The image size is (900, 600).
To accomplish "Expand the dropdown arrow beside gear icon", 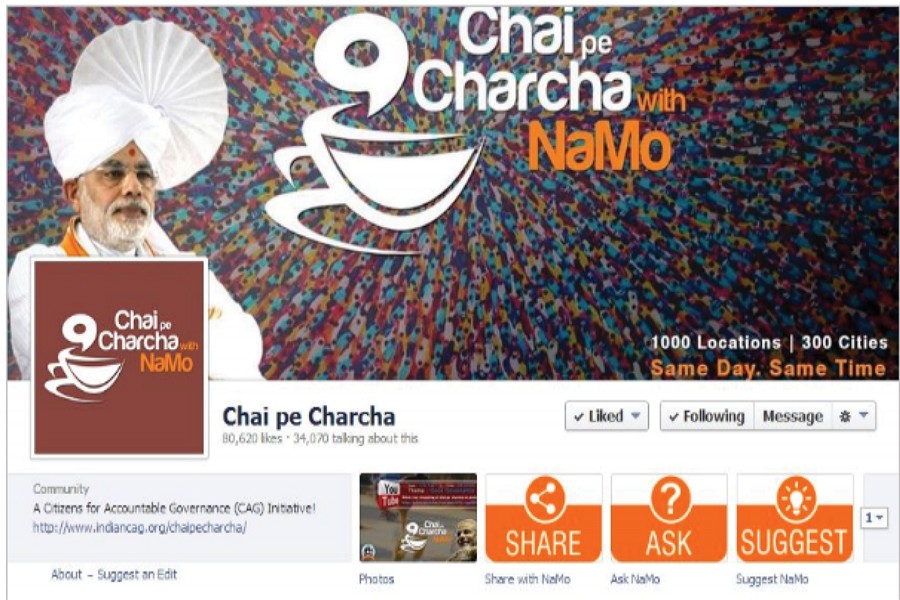I will tap(864, 415).
